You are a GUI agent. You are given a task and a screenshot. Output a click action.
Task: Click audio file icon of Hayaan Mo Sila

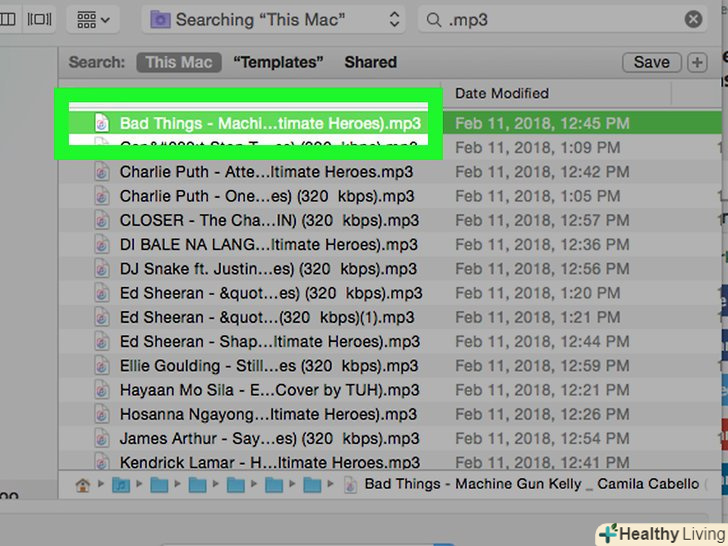coord(102,390)
